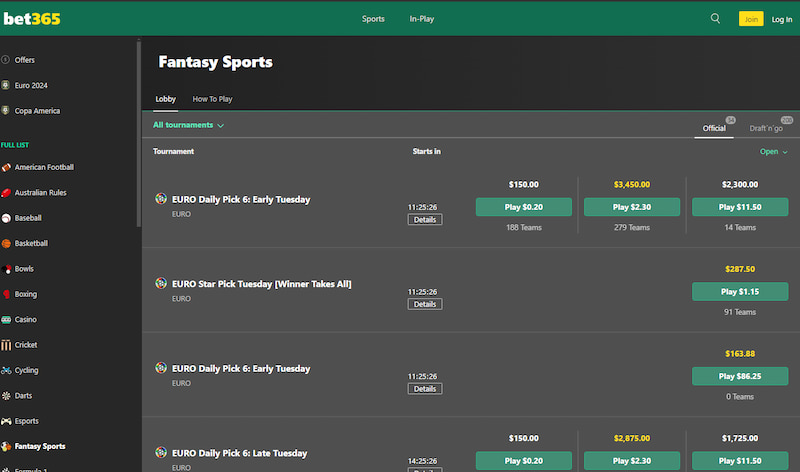The height and width of the screenshot is (472, 800).
Task: Click the Starts in column header
Action: coord(427,152)
